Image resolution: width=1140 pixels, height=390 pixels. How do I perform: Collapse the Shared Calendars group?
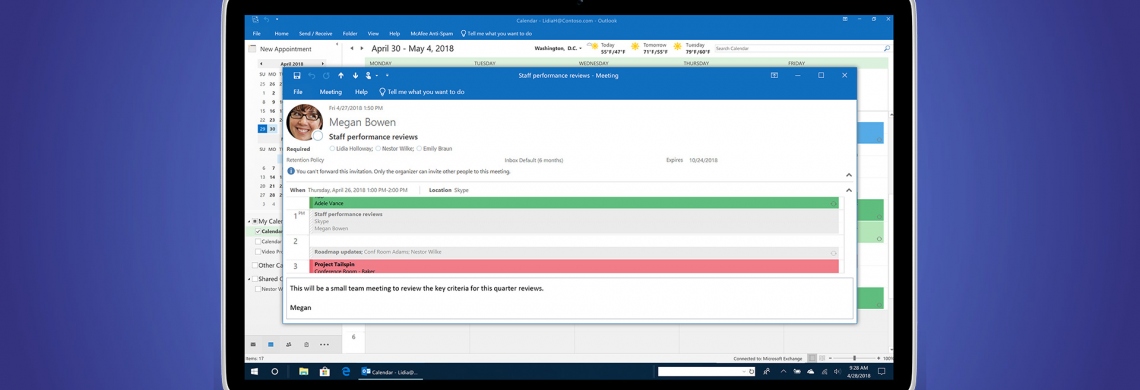(248, 279)
